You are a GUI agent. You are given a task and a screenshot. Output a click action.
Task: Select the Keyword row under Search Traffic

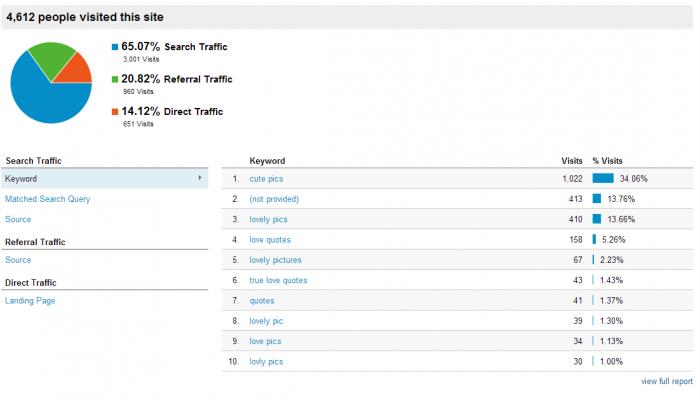pyautogui.click(x=104, y=179)
